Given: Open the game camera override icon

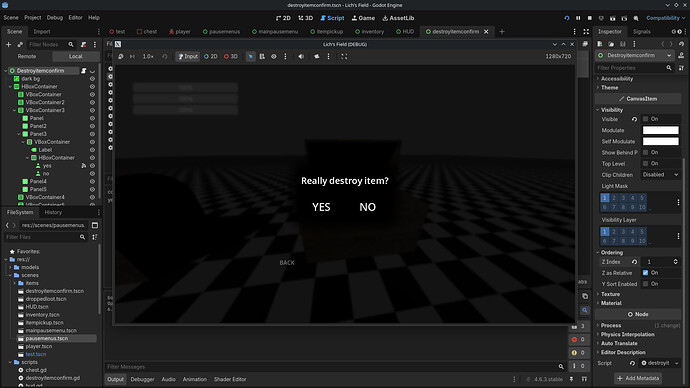Looking at the screenshot, I should point(317,56).
